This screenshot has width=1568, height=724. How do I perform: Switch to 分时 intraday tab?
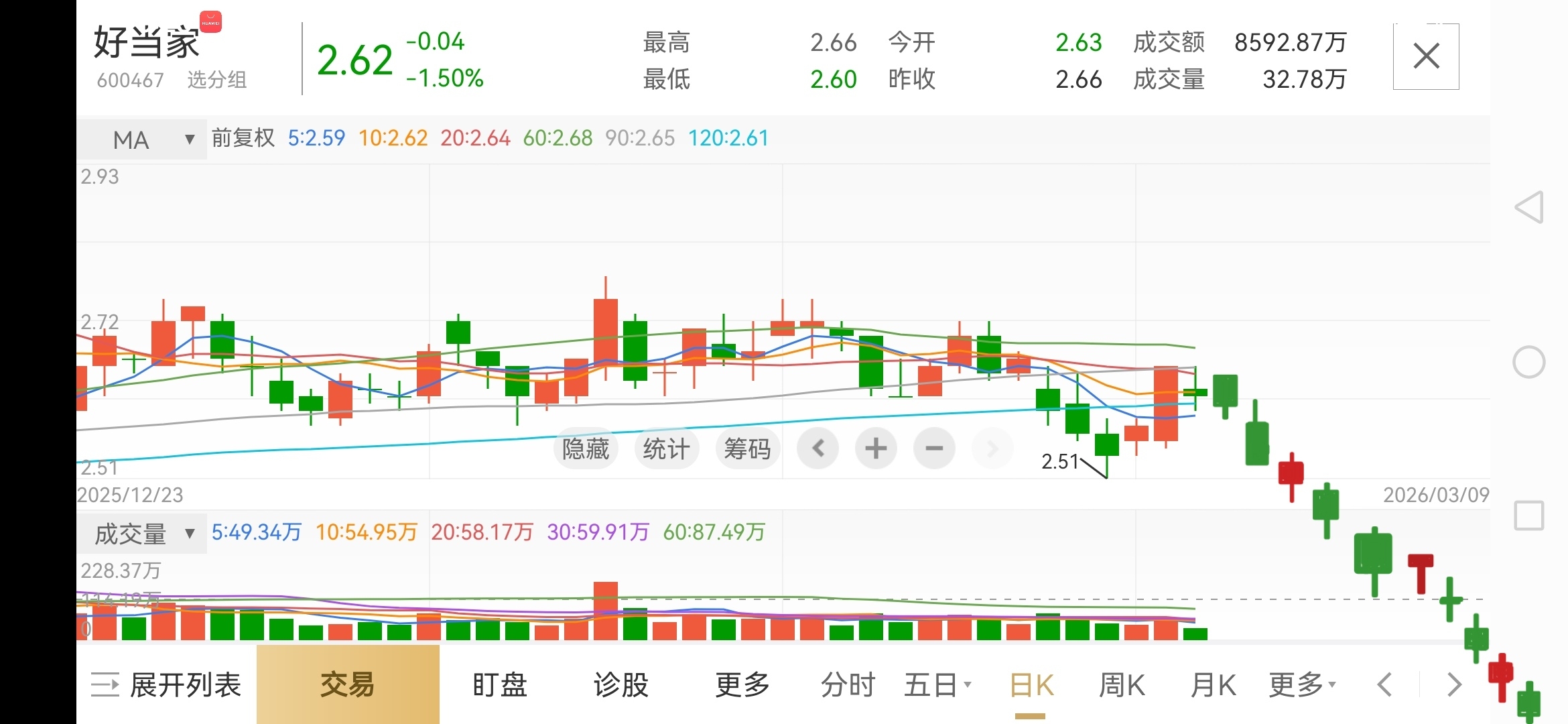pos(848,685)
